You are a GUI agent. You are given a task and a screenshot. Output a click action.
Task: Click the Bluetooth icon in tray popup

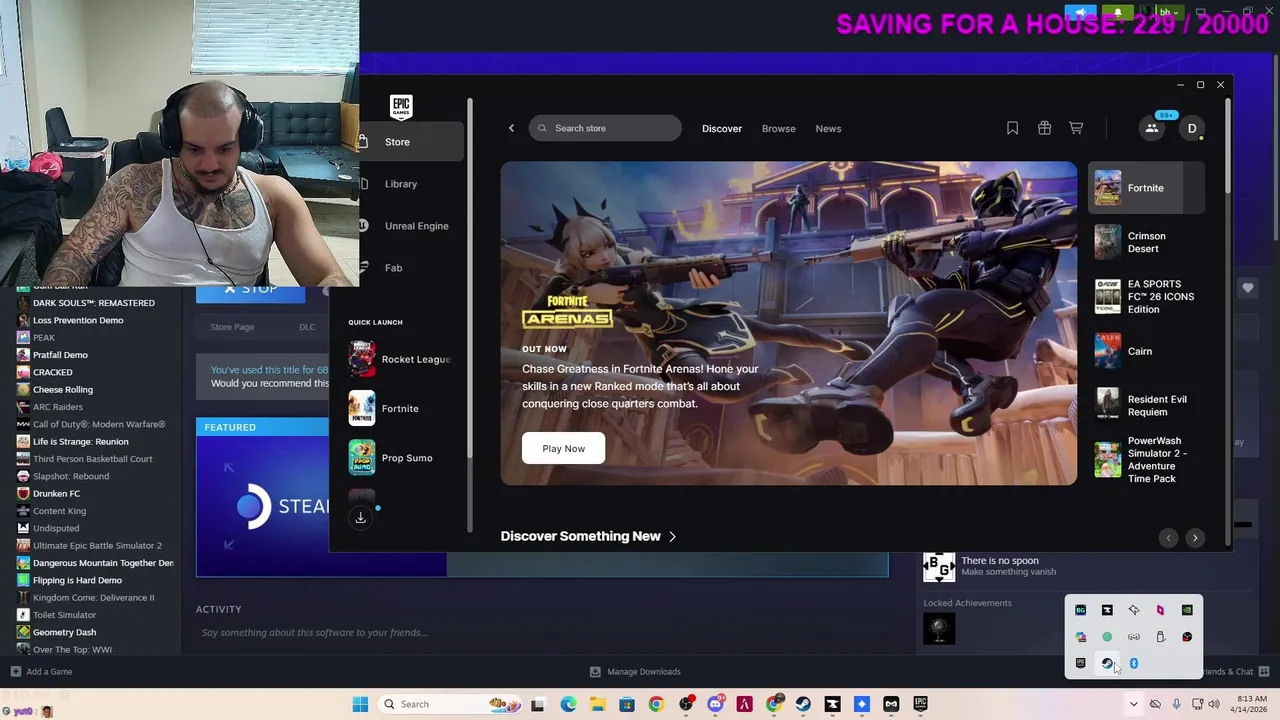(1134, 663)
